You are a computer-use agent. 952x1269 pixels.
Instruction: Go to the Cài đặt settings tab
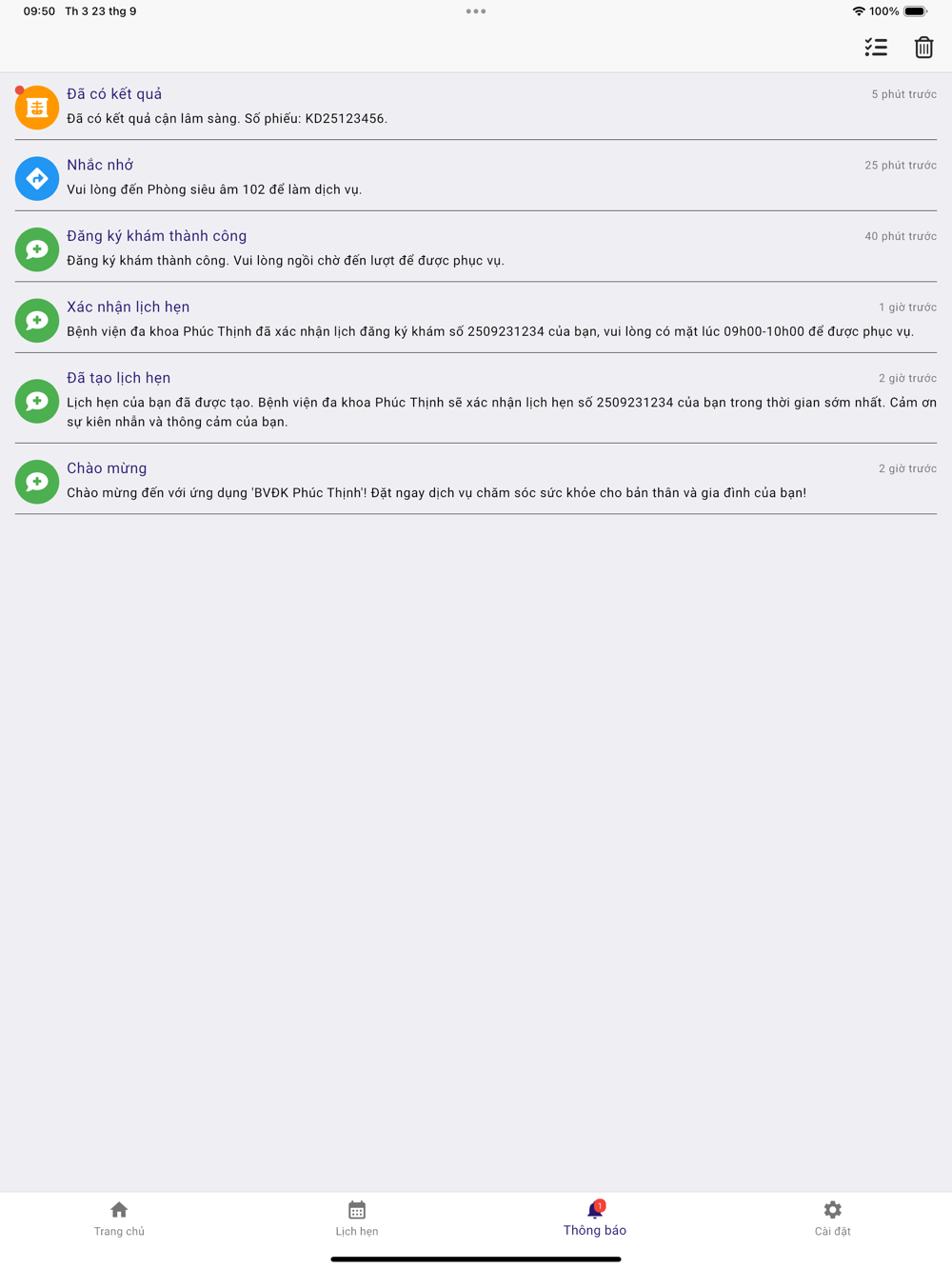coord(833,1219)
